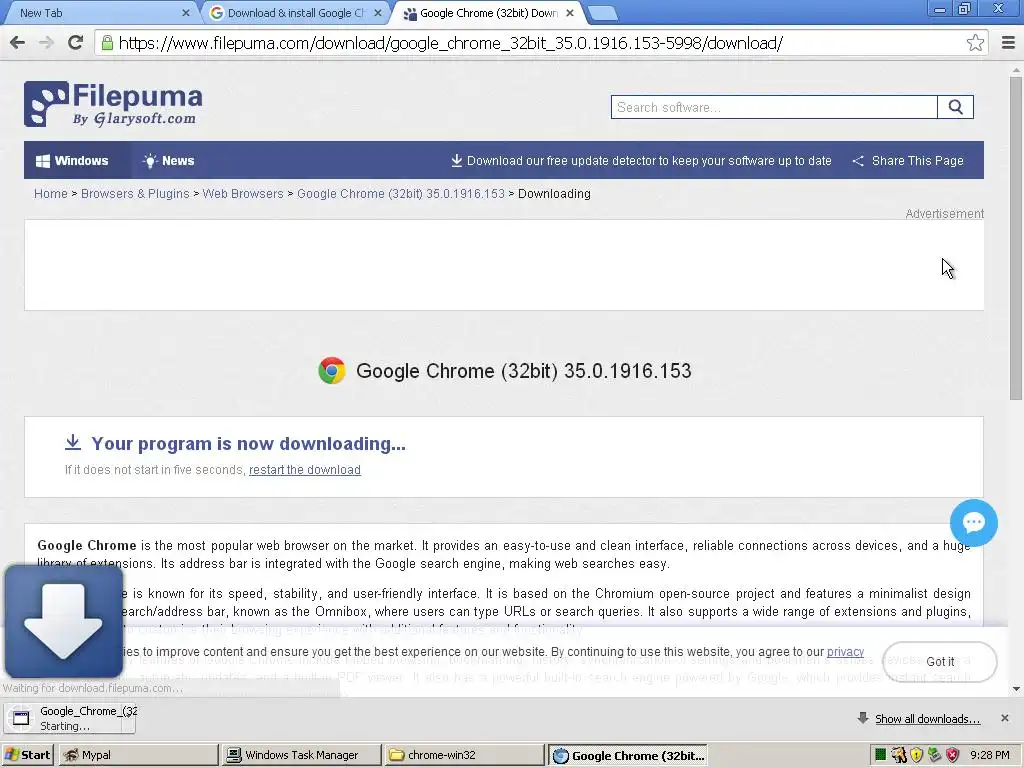Click Show all downloads link

pos(927,719)
